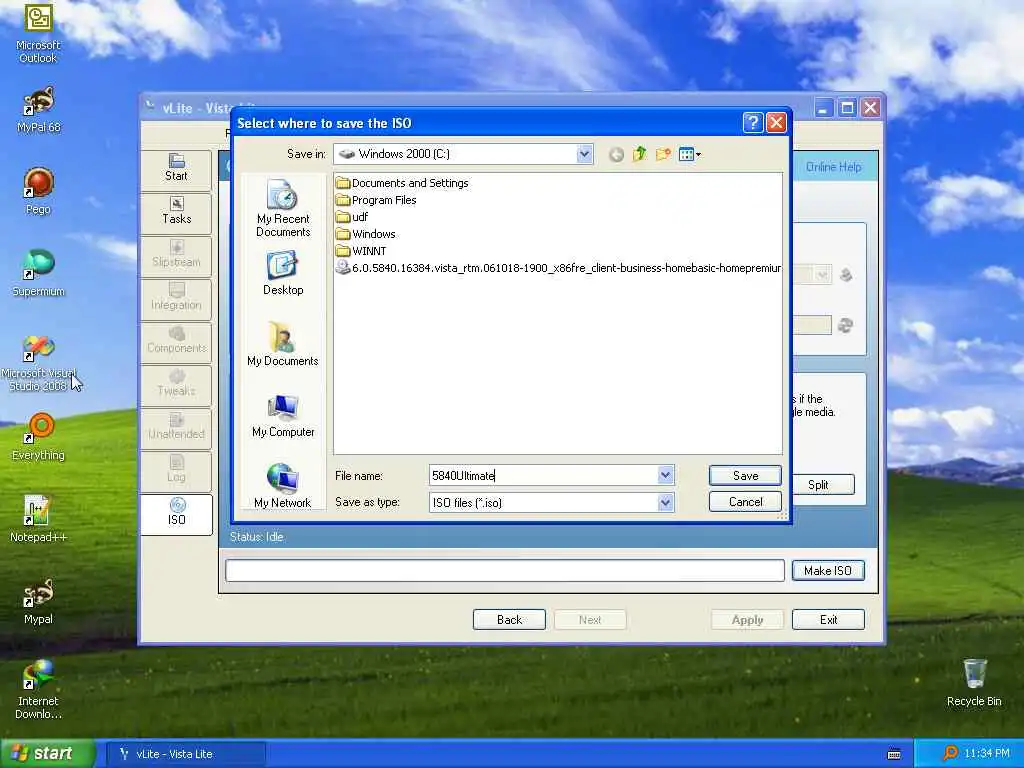Expand the Save as type dropdown

pyautogui.click(x=665, y=502)
